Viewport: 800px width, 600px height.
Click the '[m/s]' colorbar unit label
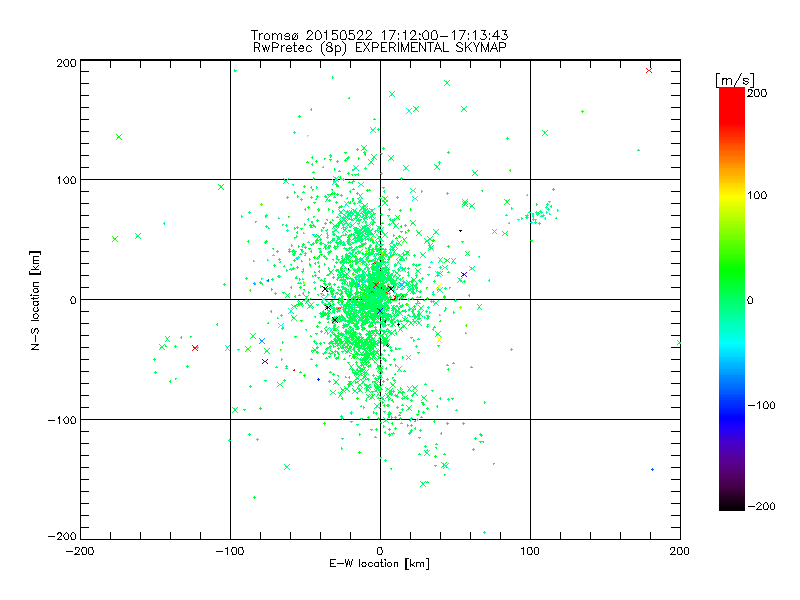point(735,80)
